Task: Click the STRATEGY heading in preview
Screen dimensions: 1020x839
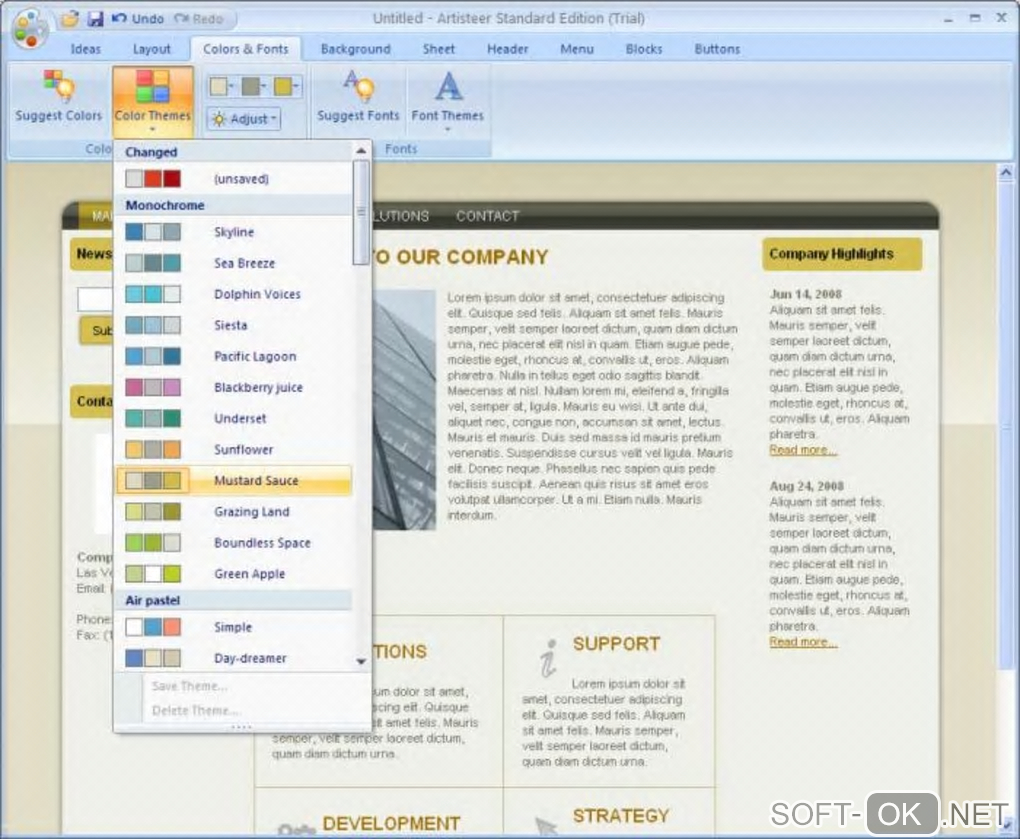Action: tap(621, 816)
